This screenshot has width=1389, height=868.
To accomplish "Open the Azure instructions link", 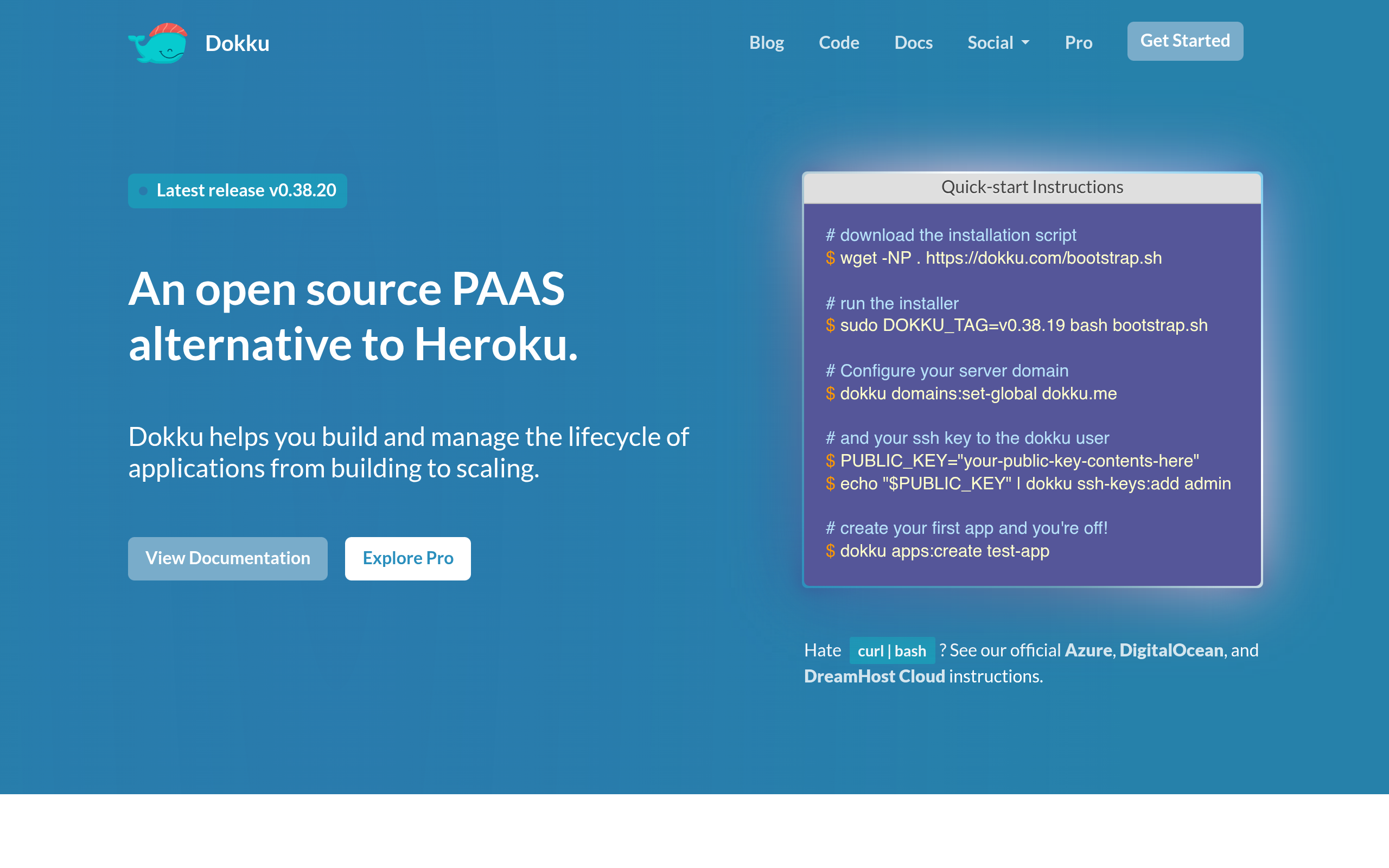I will [x=1088, y=650].
